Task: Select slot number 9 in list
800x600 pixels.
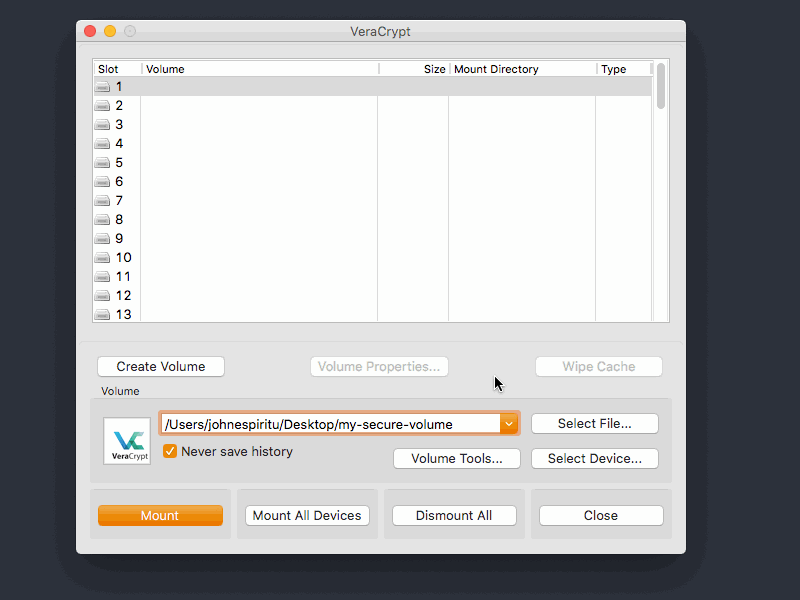Action: click(372, 239)
